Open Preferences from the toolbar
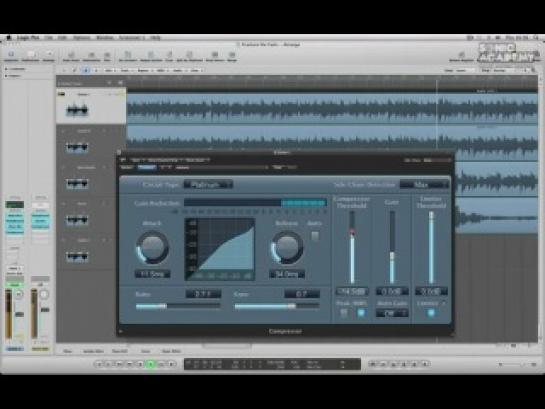Screen dimensions: 545x409 tap(31, 55)
